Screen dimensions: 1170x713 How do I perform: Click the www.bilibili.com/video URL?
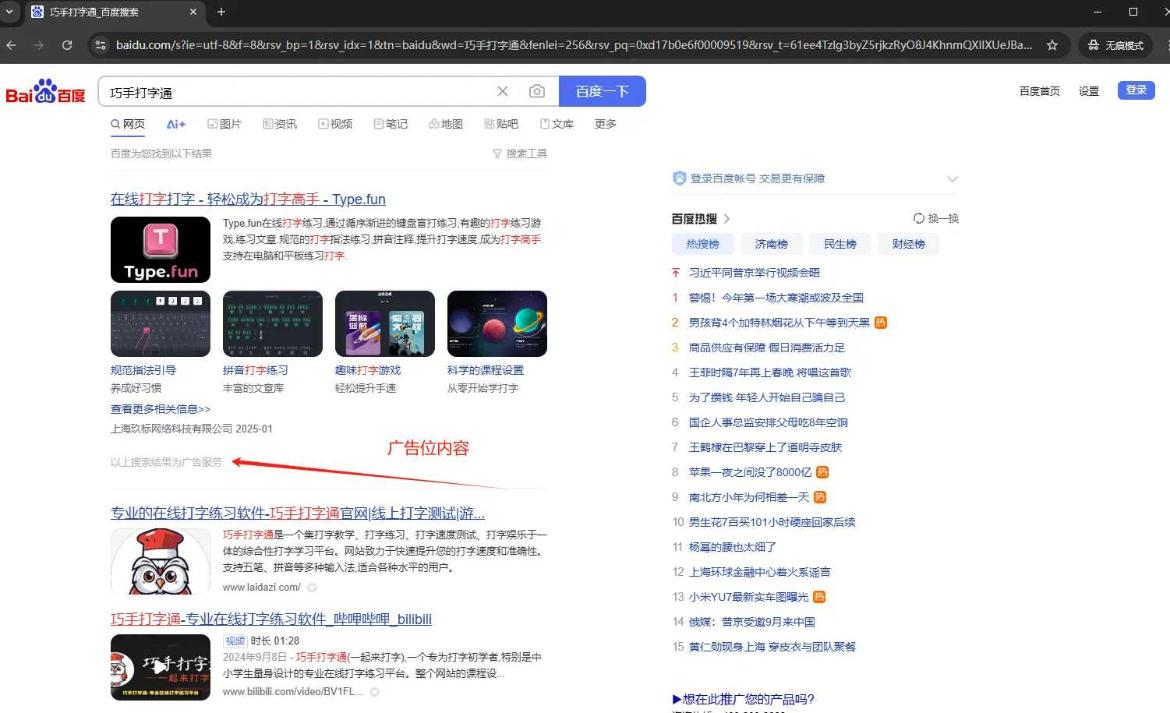292,691
